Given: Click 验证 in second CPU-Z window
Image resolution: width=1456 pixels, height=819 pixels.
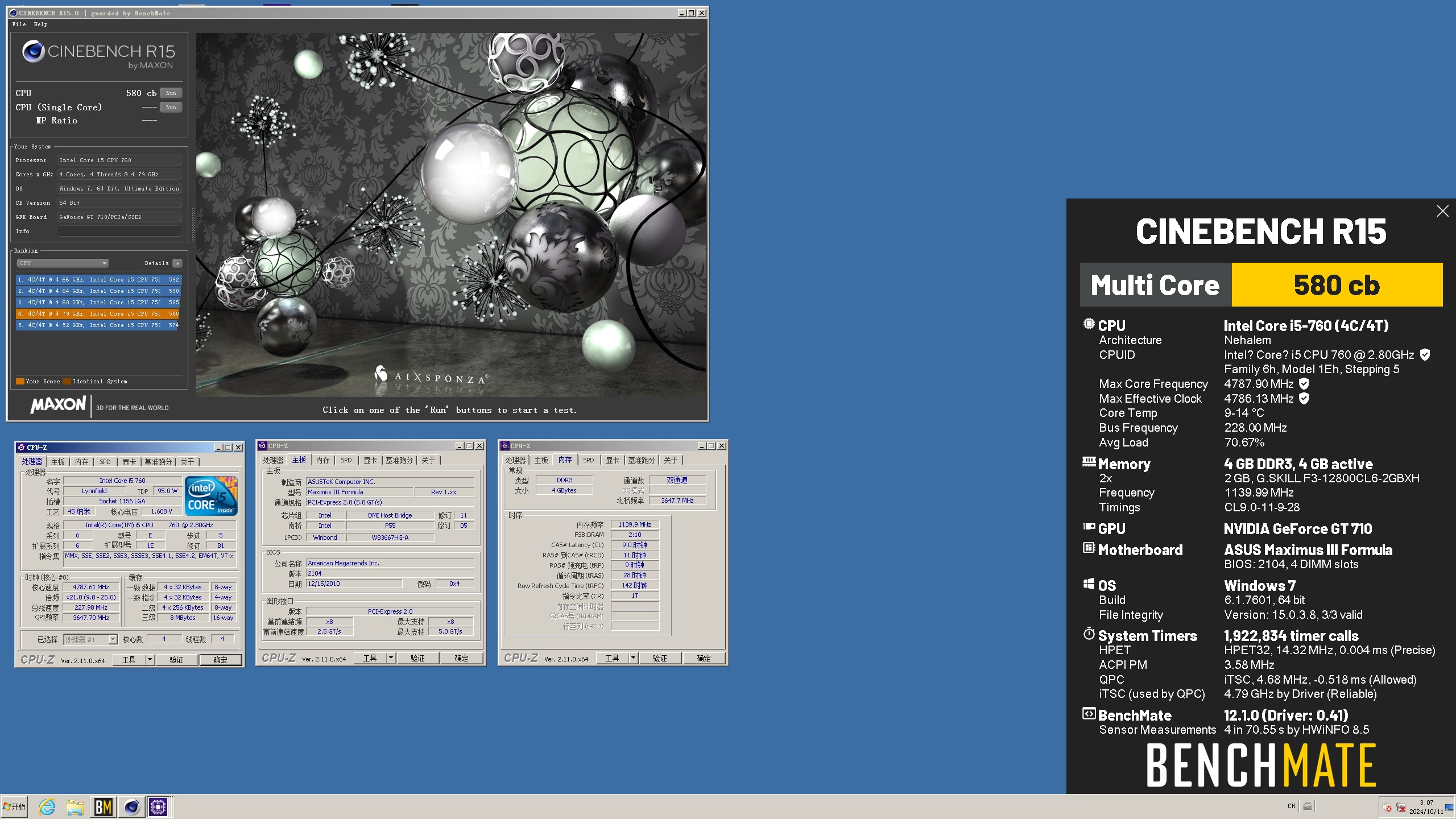Looking at the screenshot, I should [x=417, y=658].
